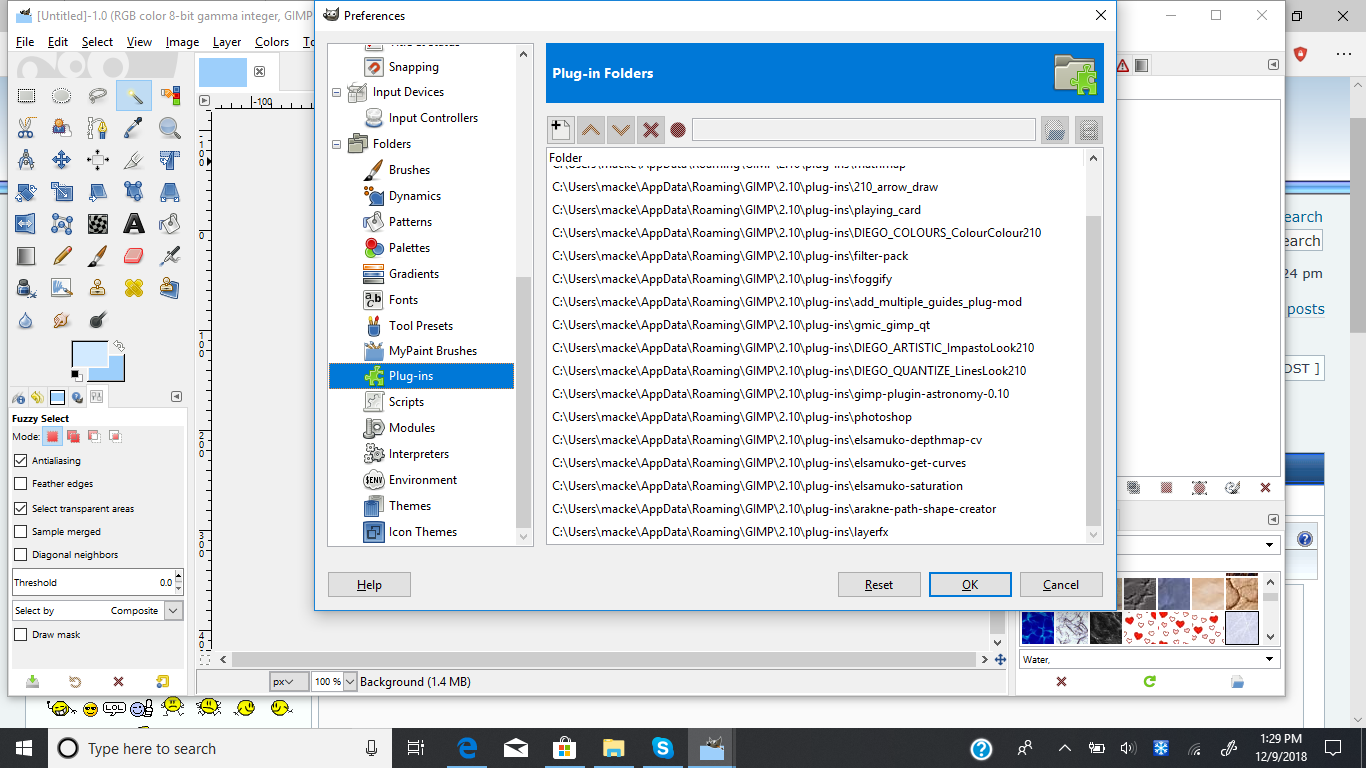Choose Intersect with selection mode
The image size is (1366, 768).
pyautogui.click(x=115, y=436)
